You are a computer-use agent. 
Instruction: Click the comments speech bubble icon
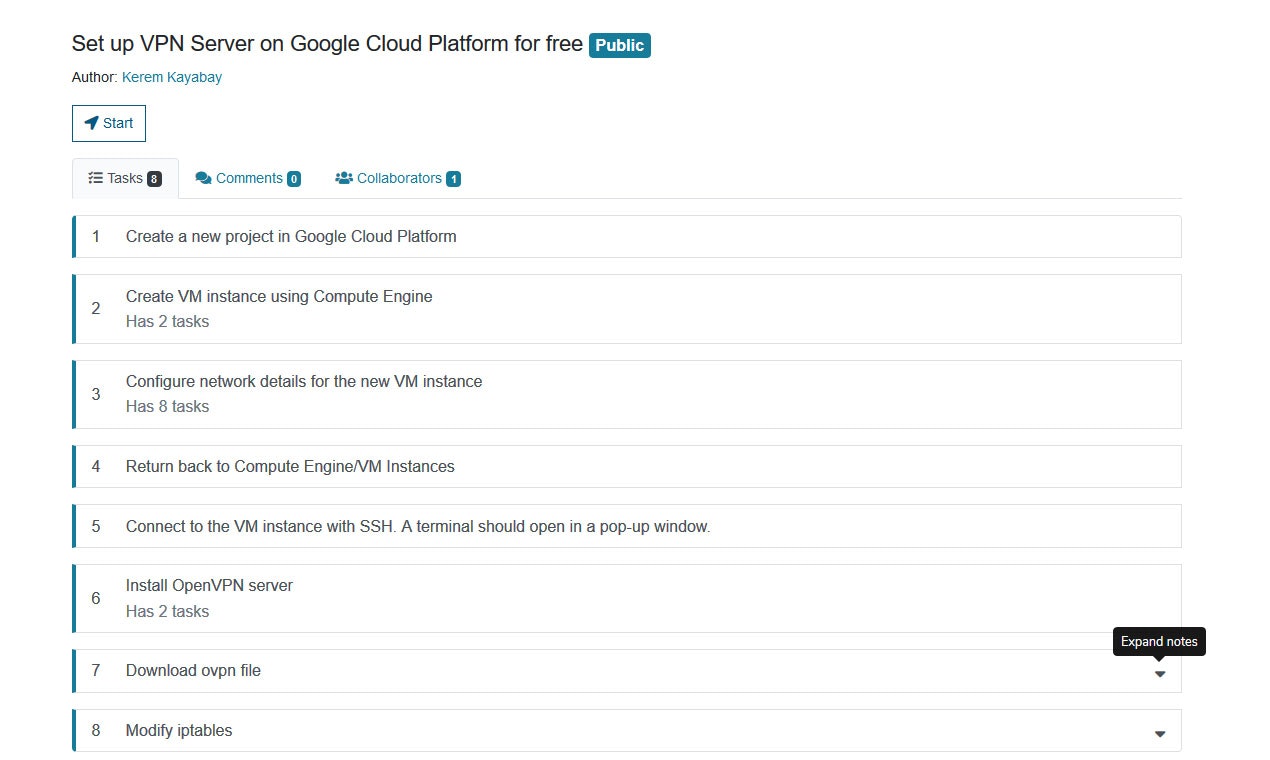(x=203, y=178)
